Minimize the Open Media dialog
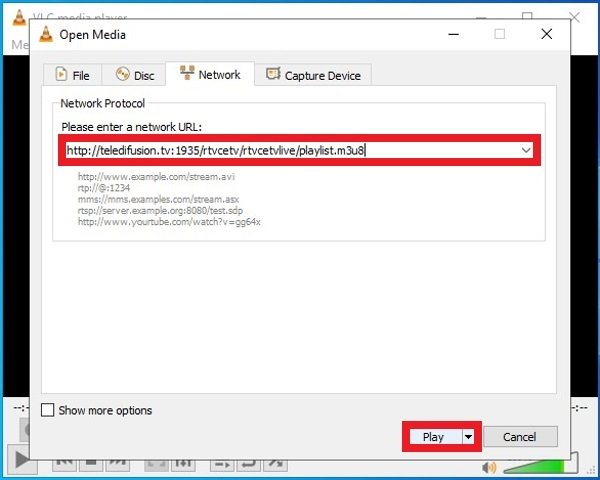Screen dimensions: 600x480 coord(454,34)
